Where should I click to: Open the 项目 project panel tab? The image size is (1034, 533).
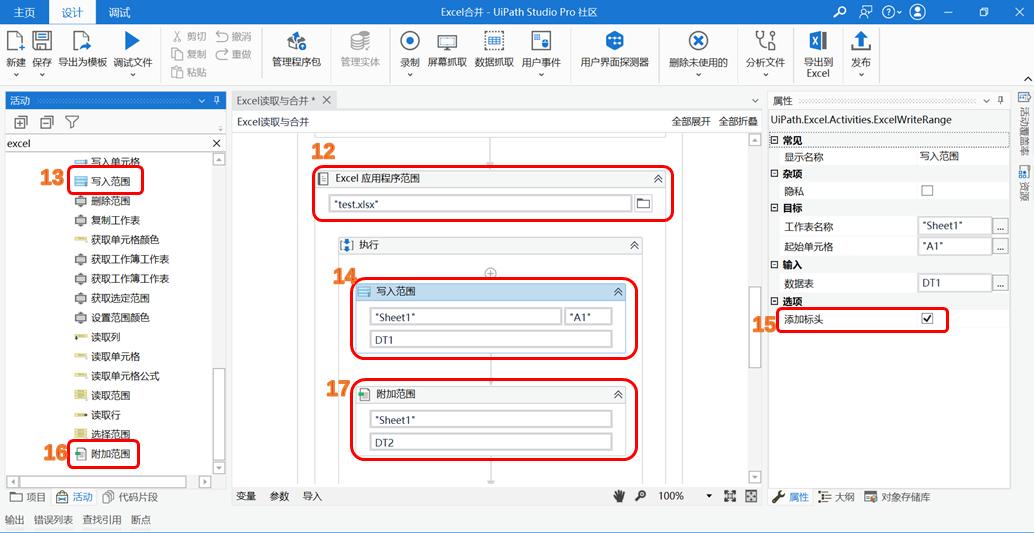coord(30,497)
